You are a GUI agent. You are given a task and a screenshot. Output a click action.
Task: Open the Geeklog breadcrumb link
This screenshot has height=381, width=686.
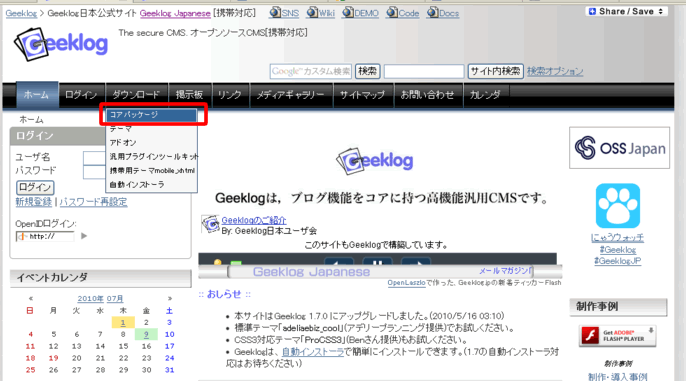coord(21,14)
